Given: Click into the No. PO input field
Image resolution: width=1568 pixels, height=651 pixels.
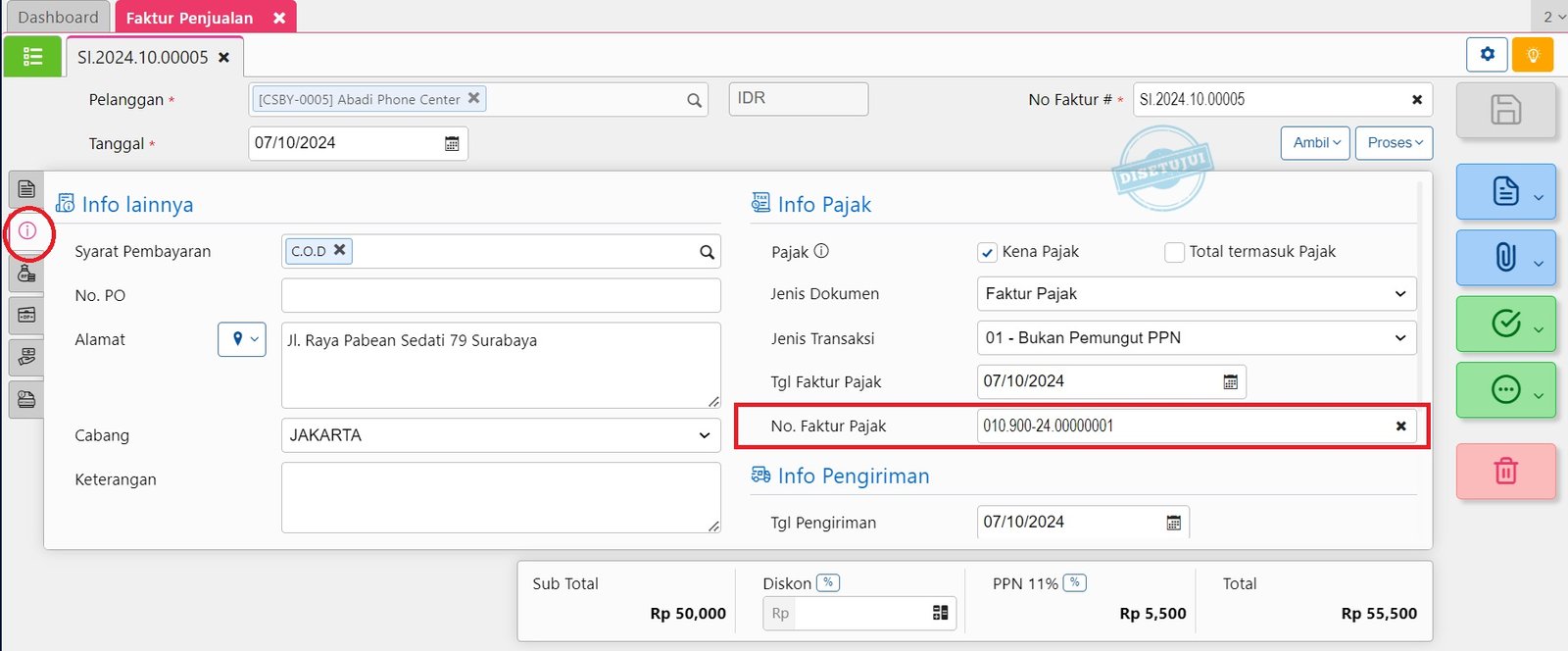Looking at the screenshot, I should point(500,296).
